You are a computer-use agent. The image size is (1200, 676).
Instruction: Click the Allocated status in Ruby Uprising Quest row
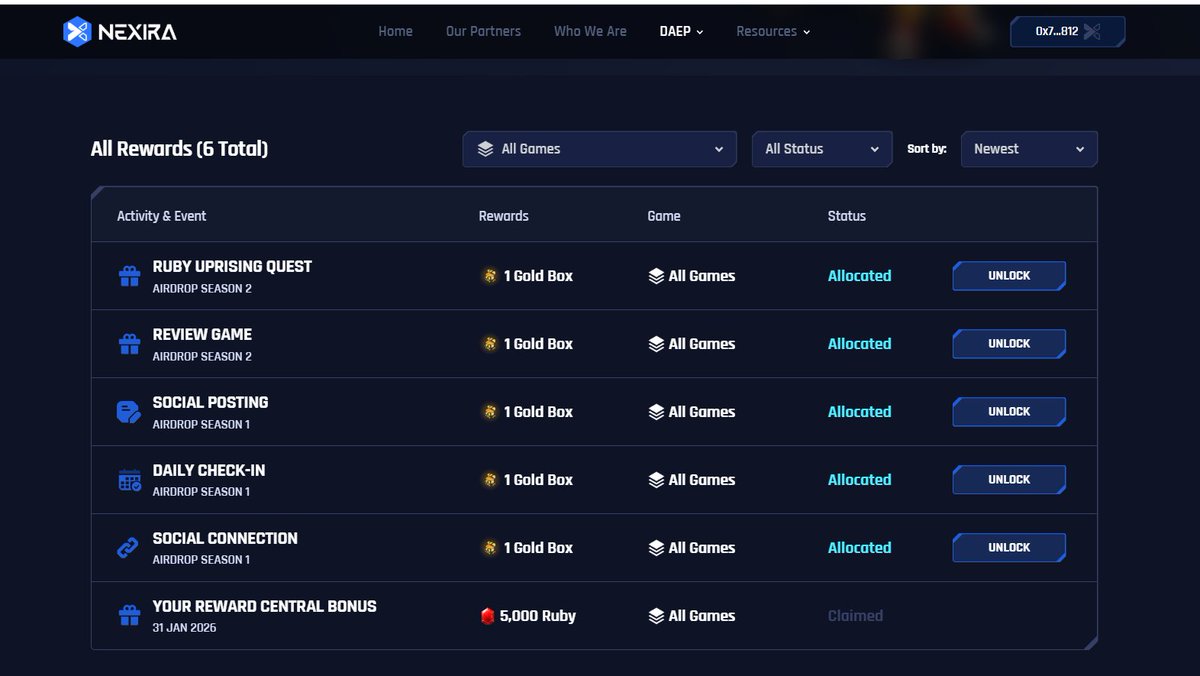coord(859,276)
